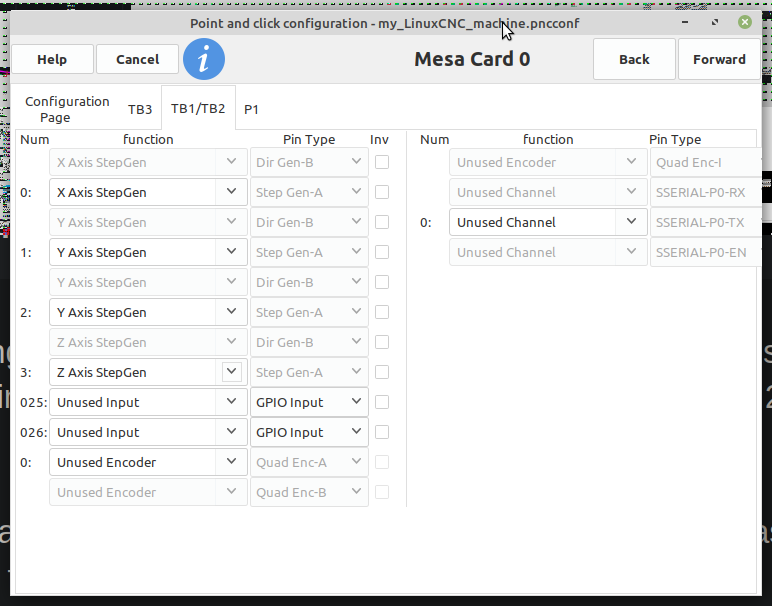Open the P1 tab

coord(251,109)
